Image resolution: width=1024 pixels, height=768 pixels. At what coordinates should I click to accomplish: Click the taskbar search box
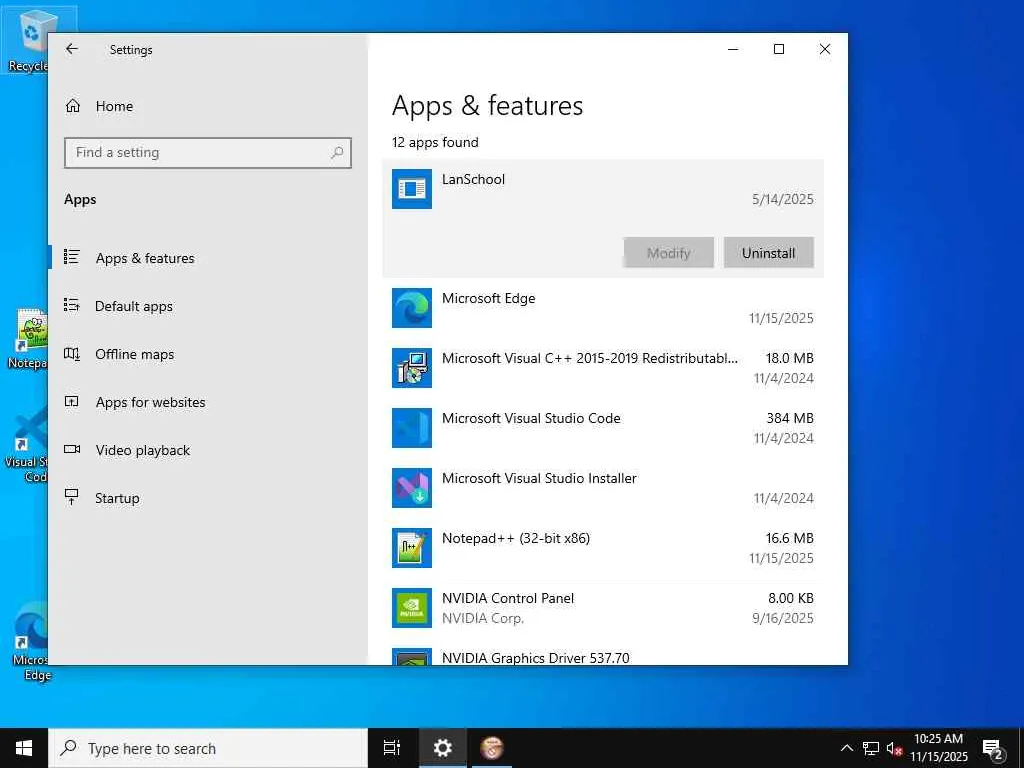(208, 748)
